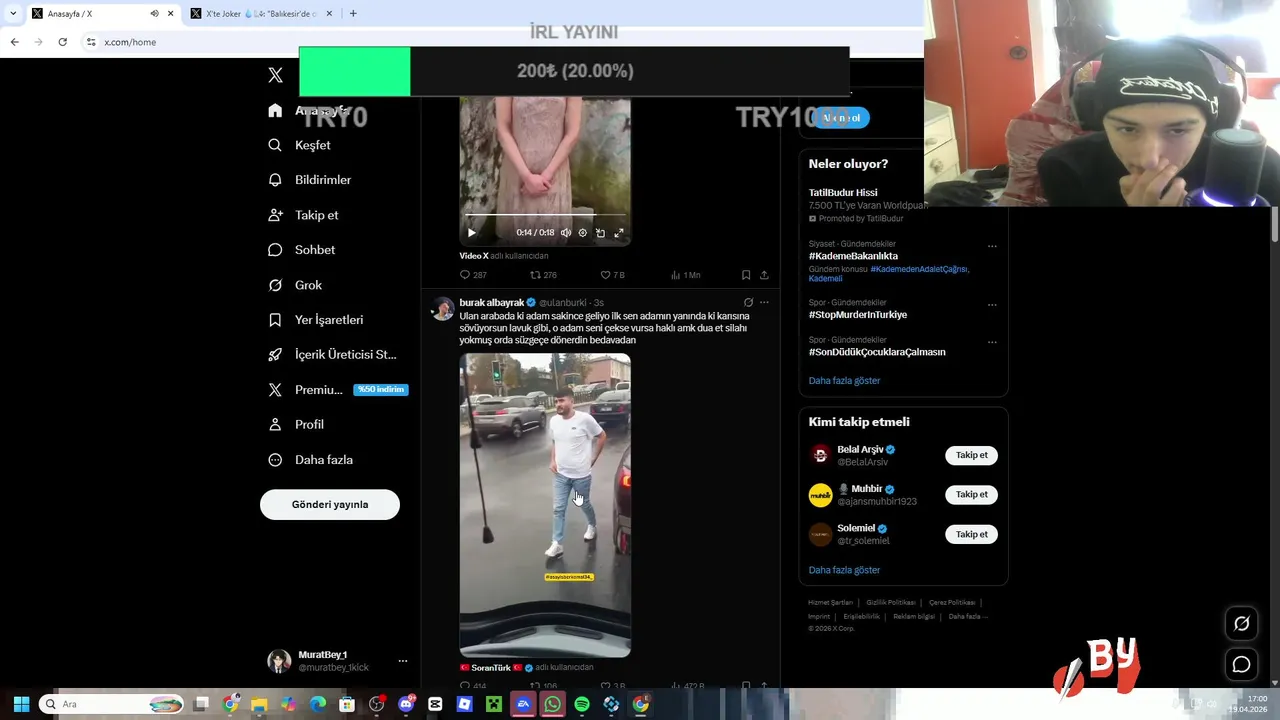
Task: Open the Premium sidebar entry
Action: [337, 390]
